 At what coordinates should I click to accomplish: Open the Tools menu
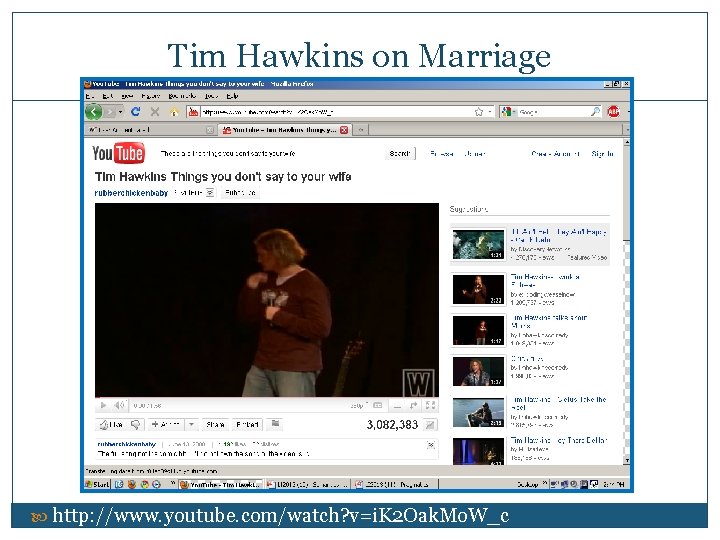tap(211, 96)
